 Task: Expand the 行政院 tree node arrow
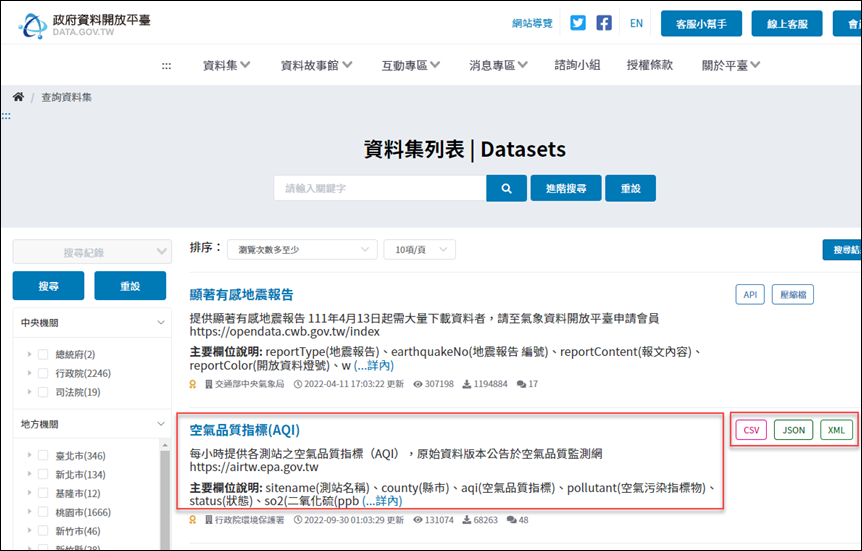pyautogui.click(x=29, y=373)
